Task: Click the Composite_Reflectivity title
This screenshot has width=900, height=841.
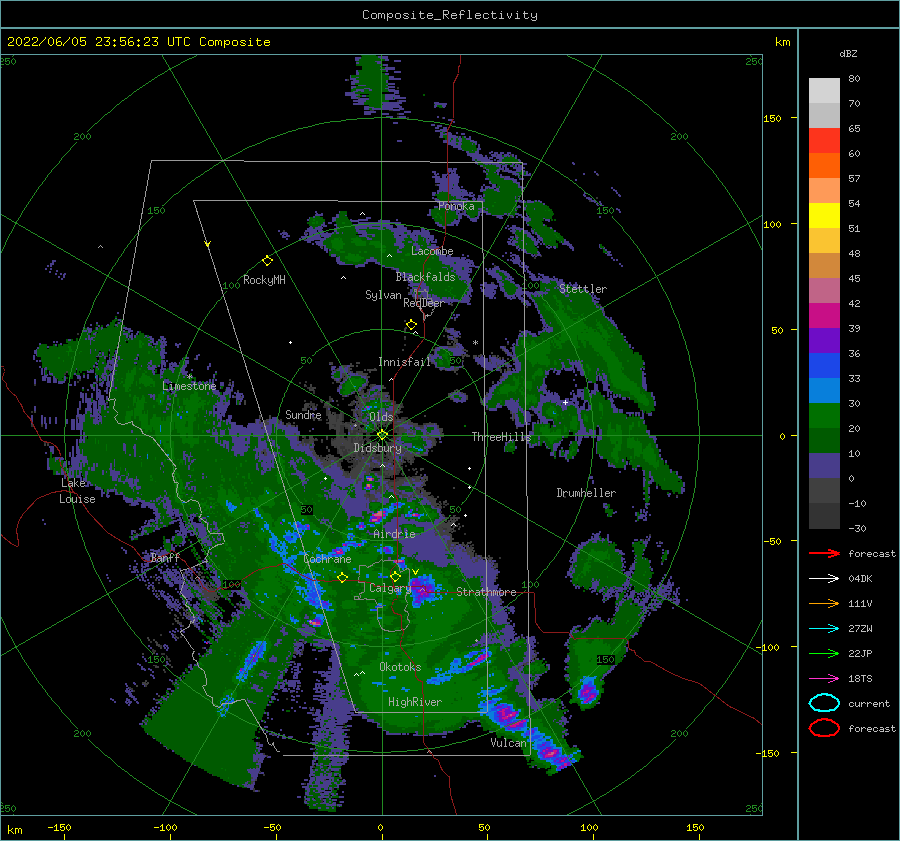Action: (x=450, y=15)
